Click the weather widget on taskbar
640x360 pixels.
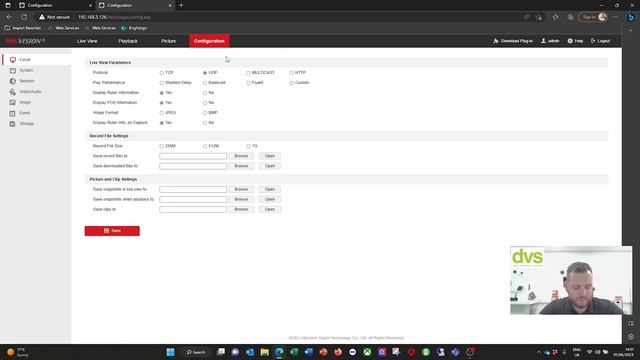(x=18, y=352)
